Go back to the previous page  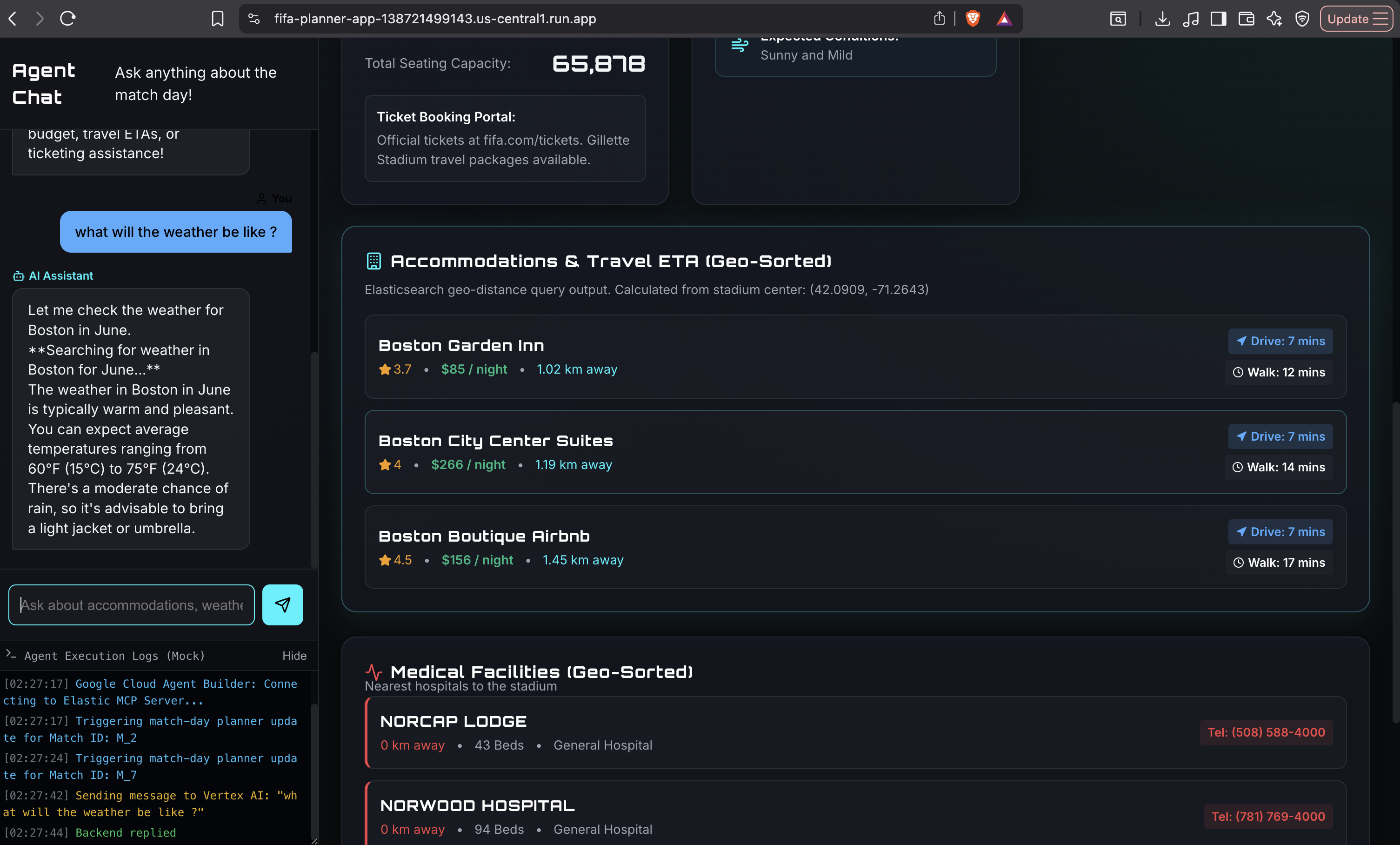pyautogui.click(x=13, y=19)
